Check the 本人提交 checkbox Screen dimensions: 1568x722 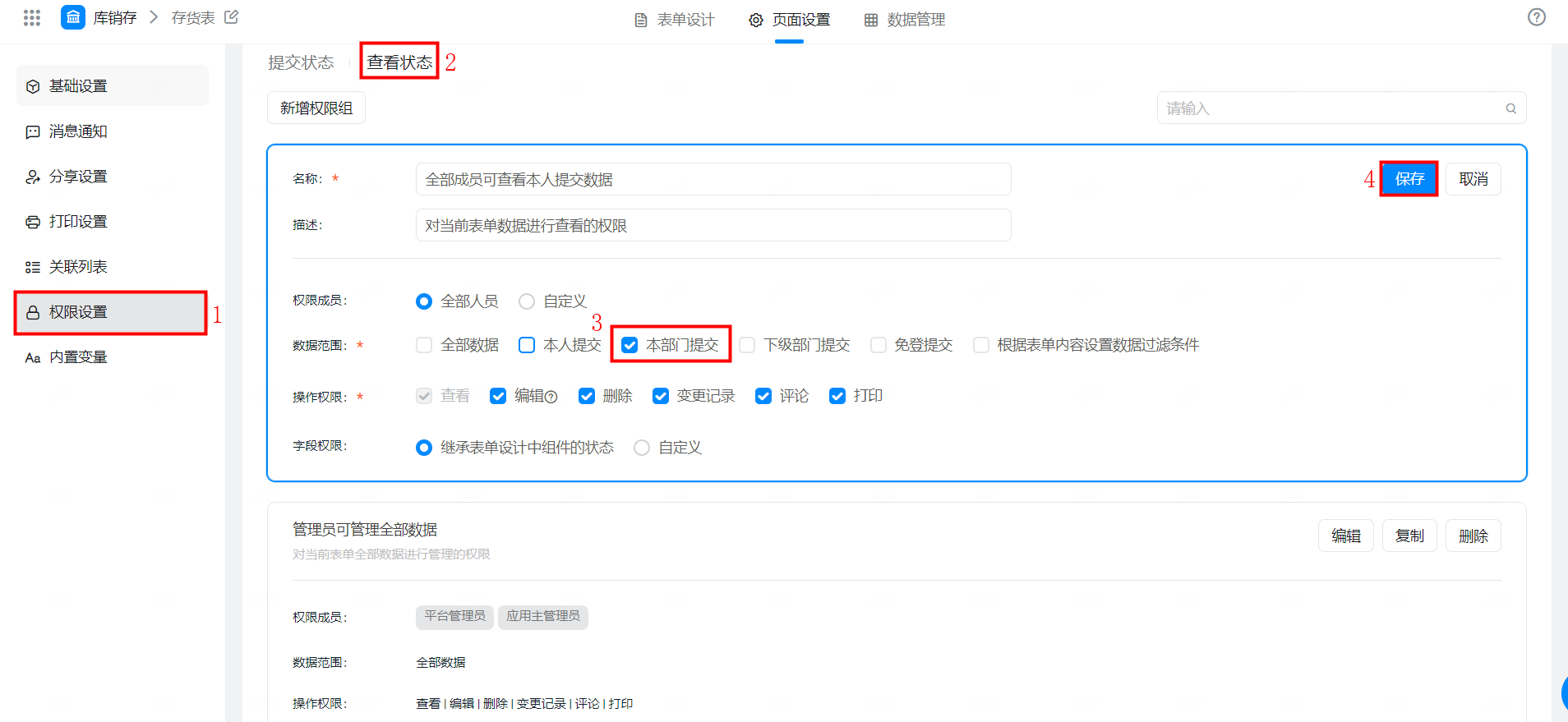[527, 345]
